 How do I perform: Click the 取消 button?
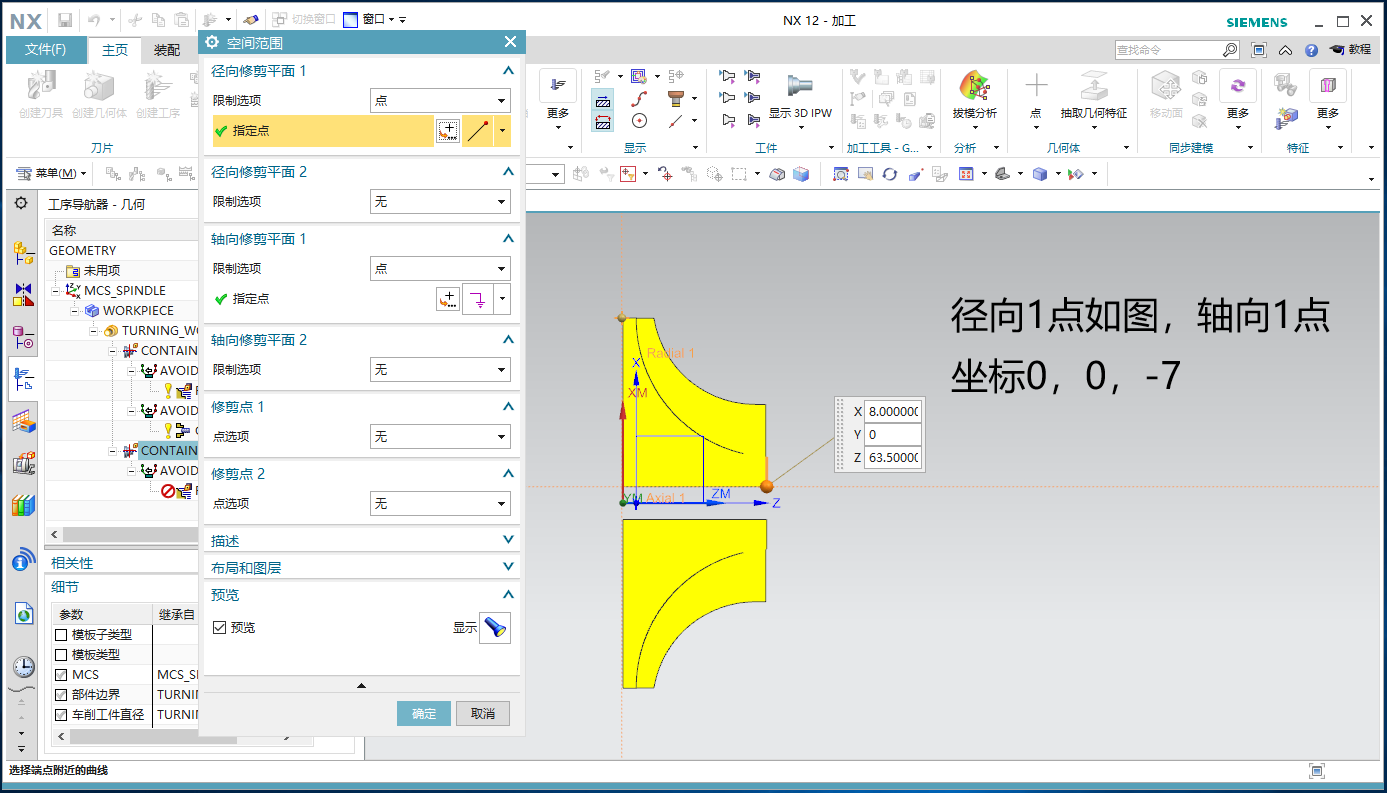pos(483,713)
